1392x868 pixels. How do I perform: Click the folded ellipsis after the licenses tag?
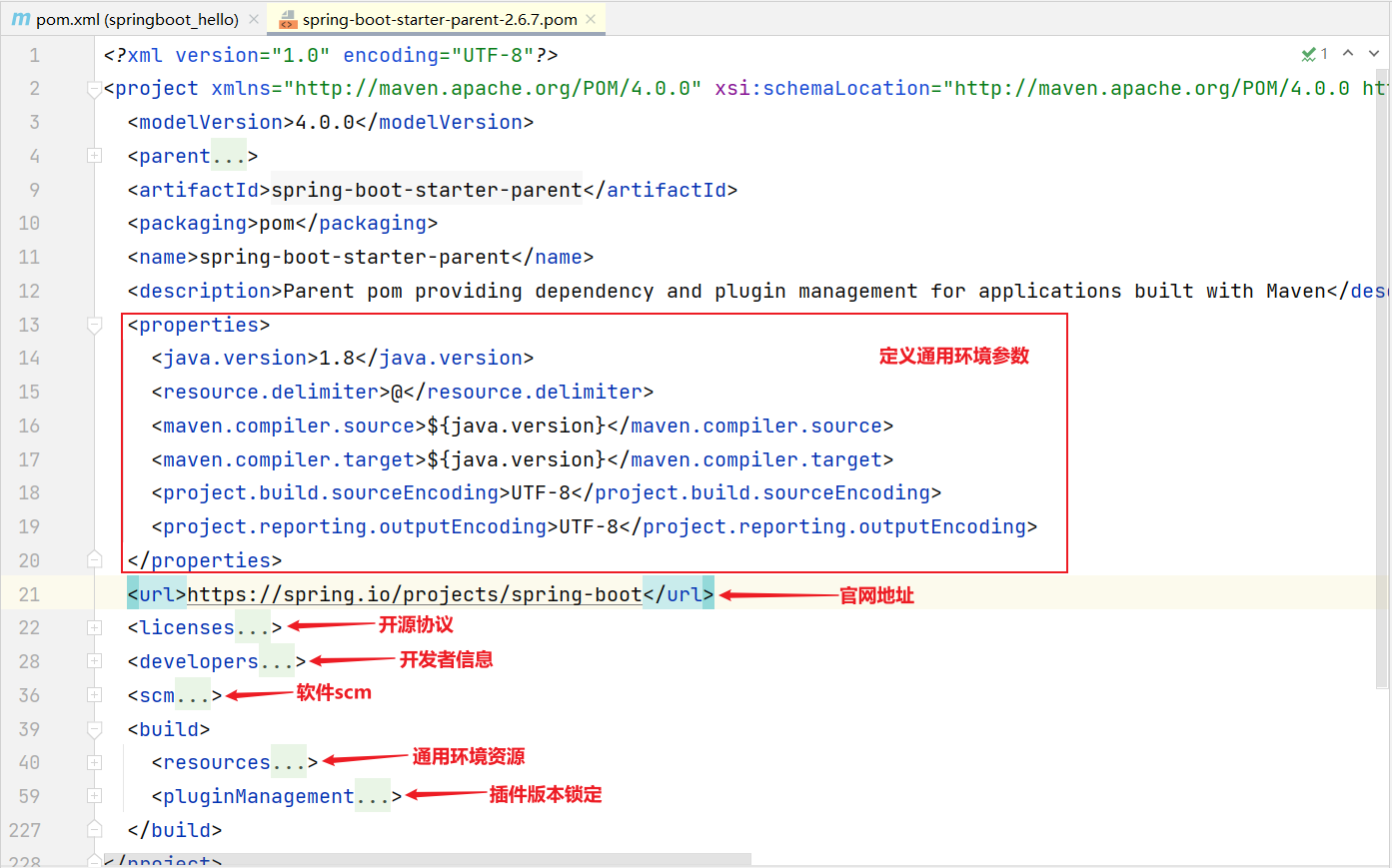[x=253, y=627]
